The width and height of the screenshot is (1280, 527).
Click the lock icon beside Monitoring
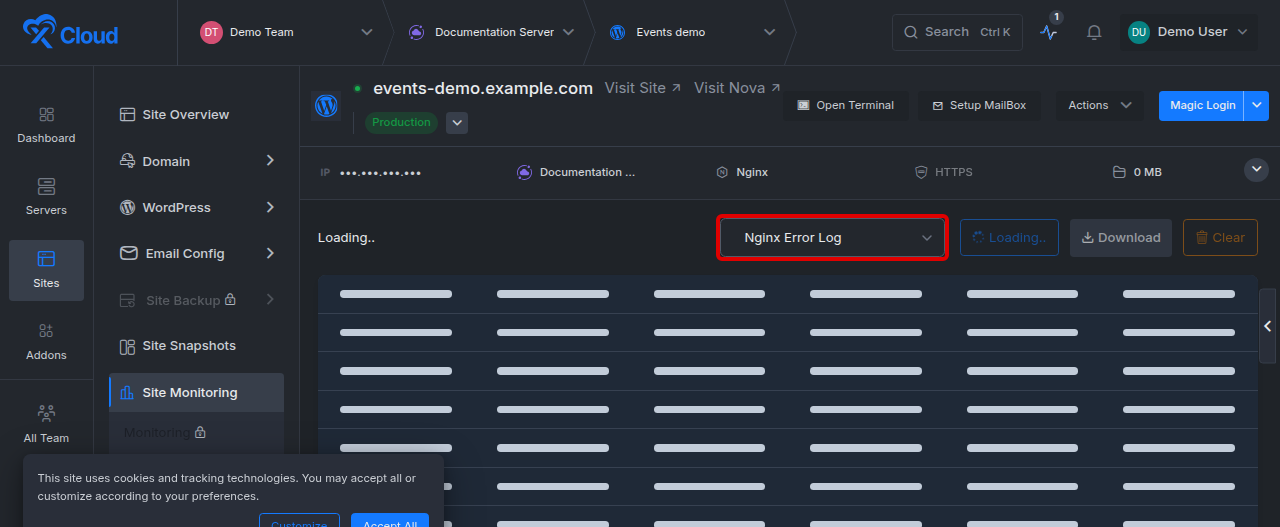(x=200, y=433)
